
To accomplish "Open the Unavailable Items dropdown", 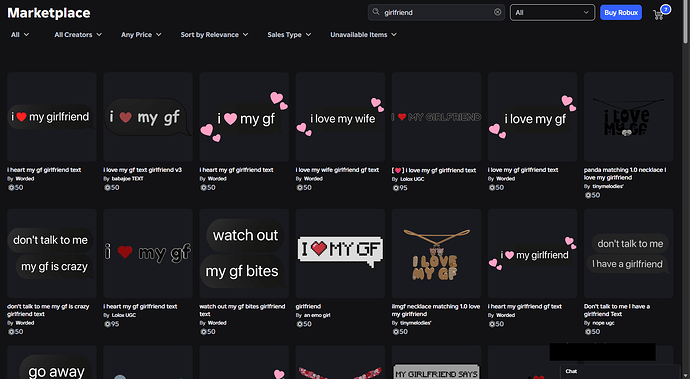I will pyautogui.click(x=363, y=34).
